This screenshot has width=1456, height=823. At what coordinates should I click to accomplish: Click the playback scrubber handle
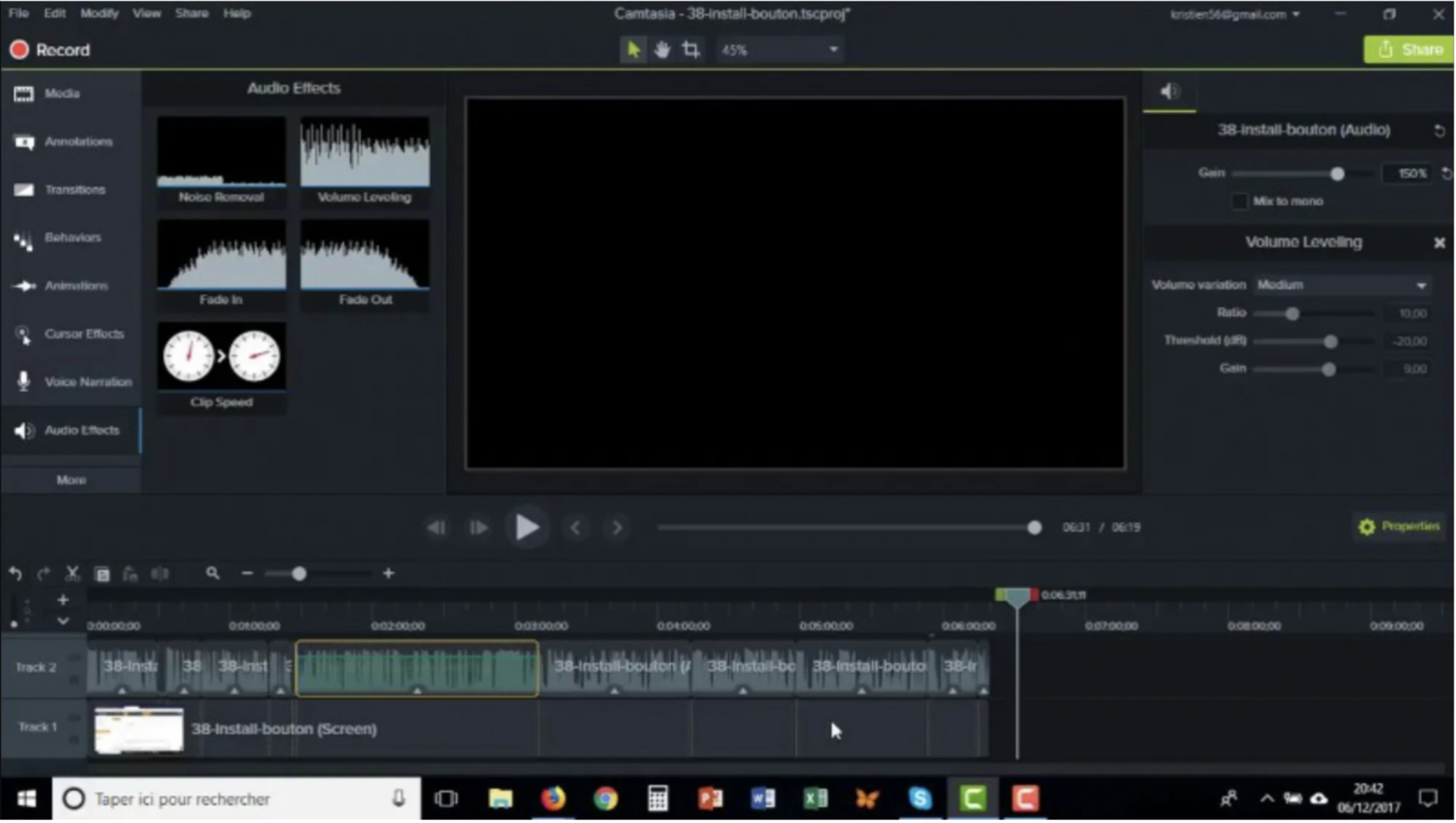(x=1033, y=528)
